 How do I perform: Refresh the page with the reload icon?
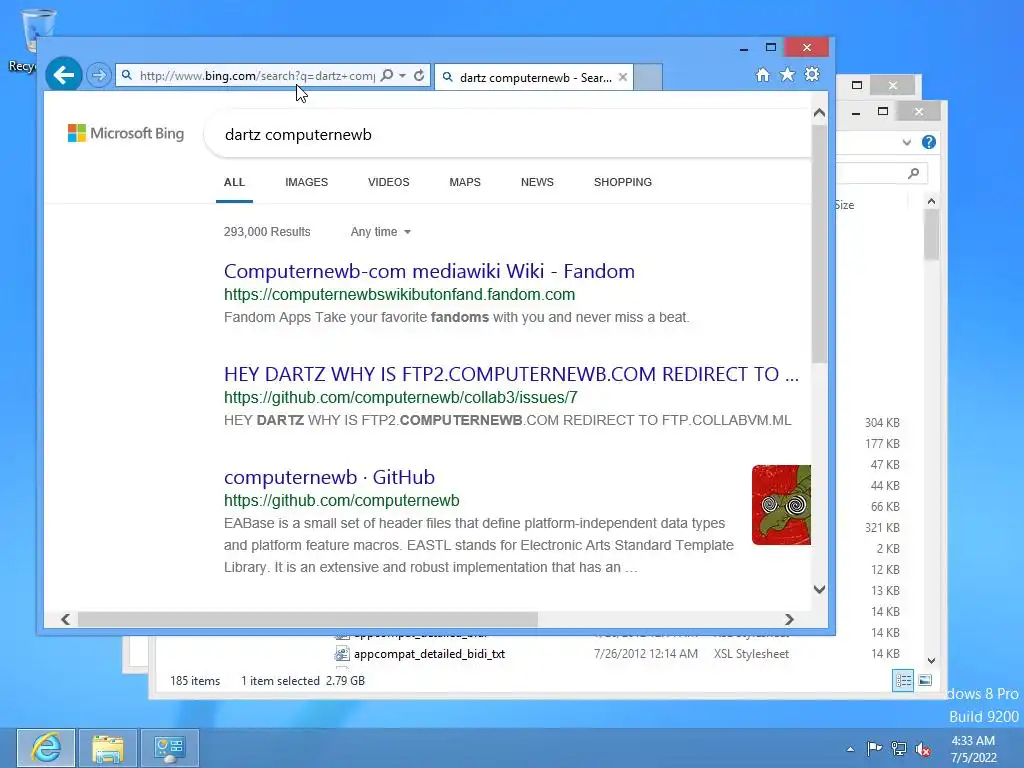419,76
